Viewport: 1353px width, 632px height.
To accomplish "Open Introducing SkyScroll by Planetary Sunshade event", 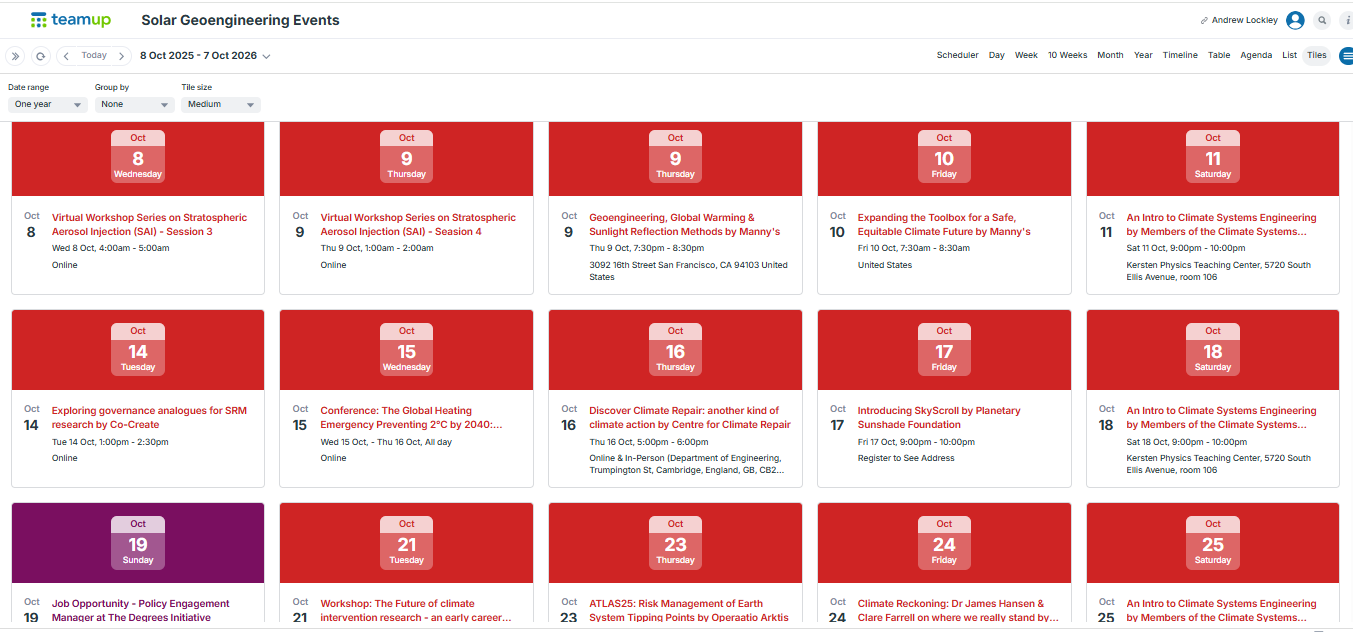I will click(x=939, y=418).
